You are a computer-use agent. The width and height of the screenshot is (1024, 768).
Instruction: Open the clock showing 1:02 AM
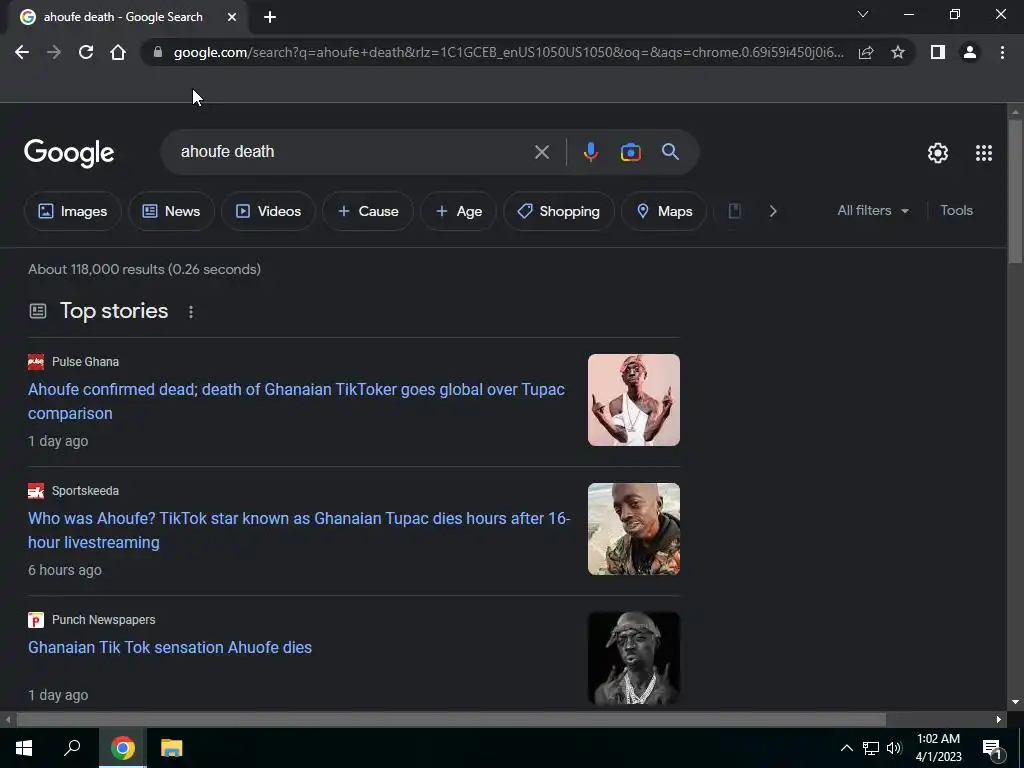click(x=938, y=748)
